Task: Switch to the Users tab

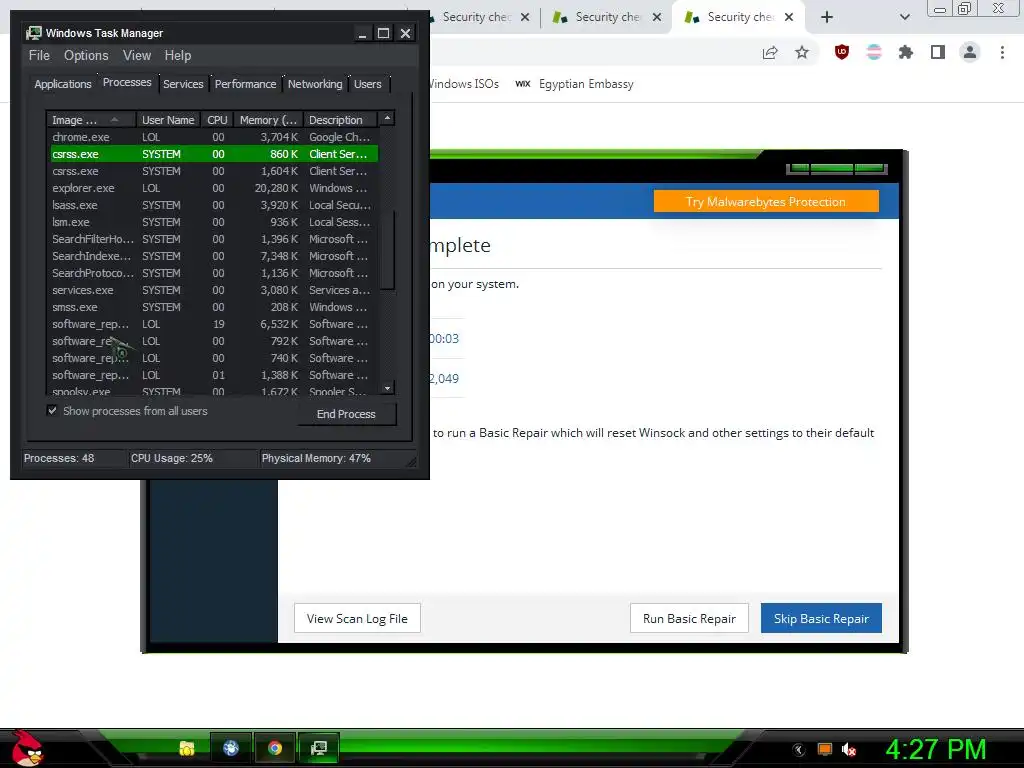Action: [368, 84]
